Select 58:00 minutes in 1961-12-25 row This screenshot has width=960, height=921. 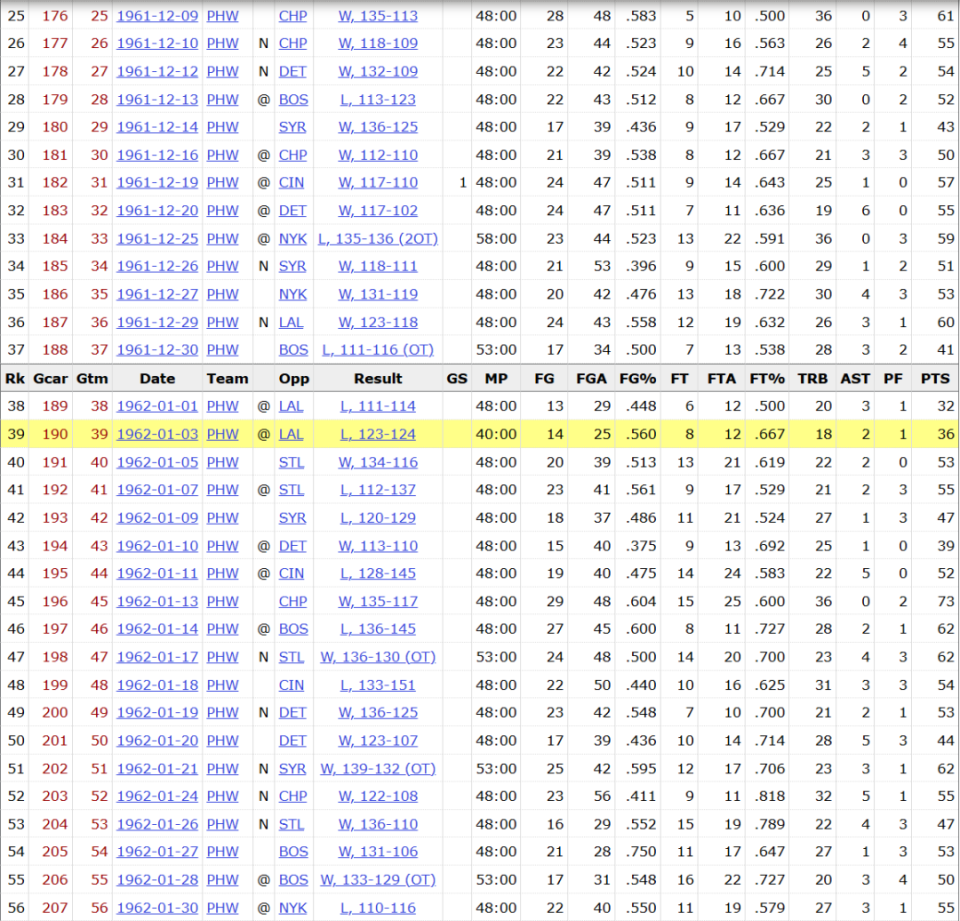[496, 239]
